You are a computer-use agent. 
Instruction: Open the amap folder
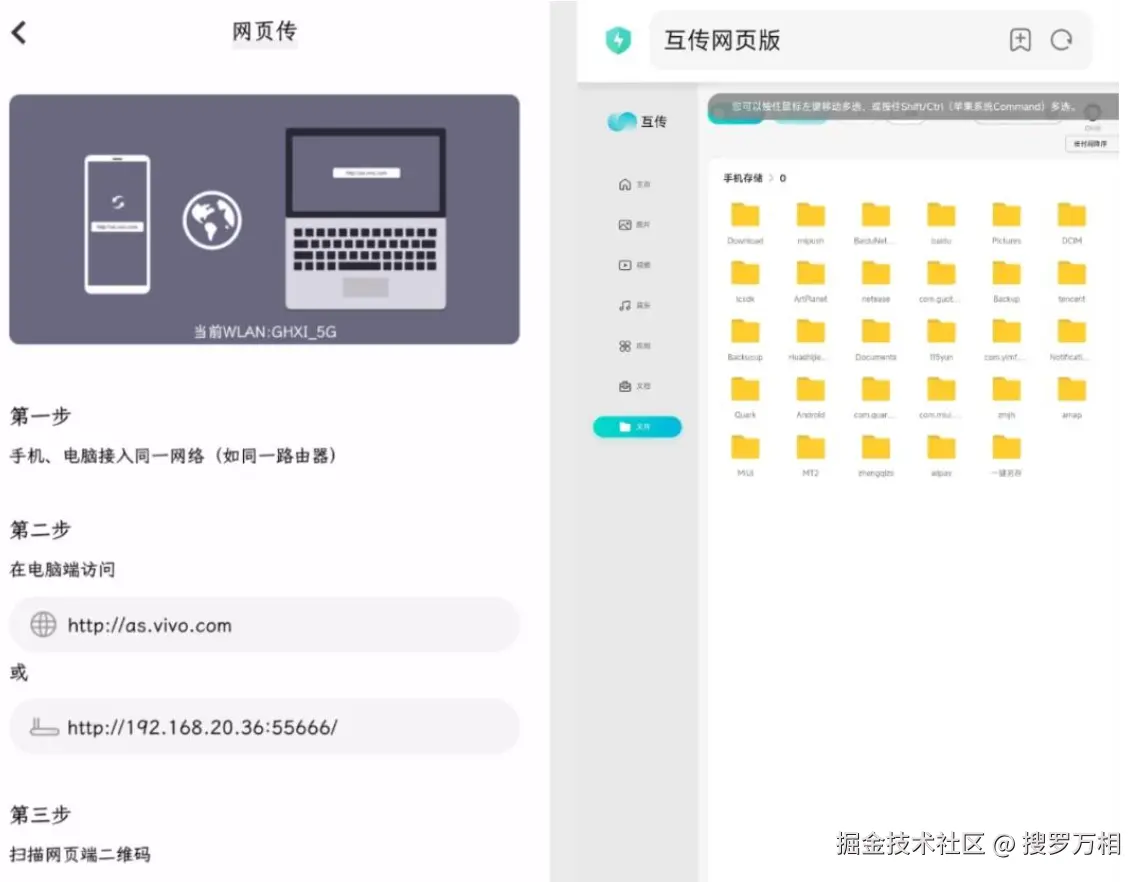click(x=1071, y=398)
